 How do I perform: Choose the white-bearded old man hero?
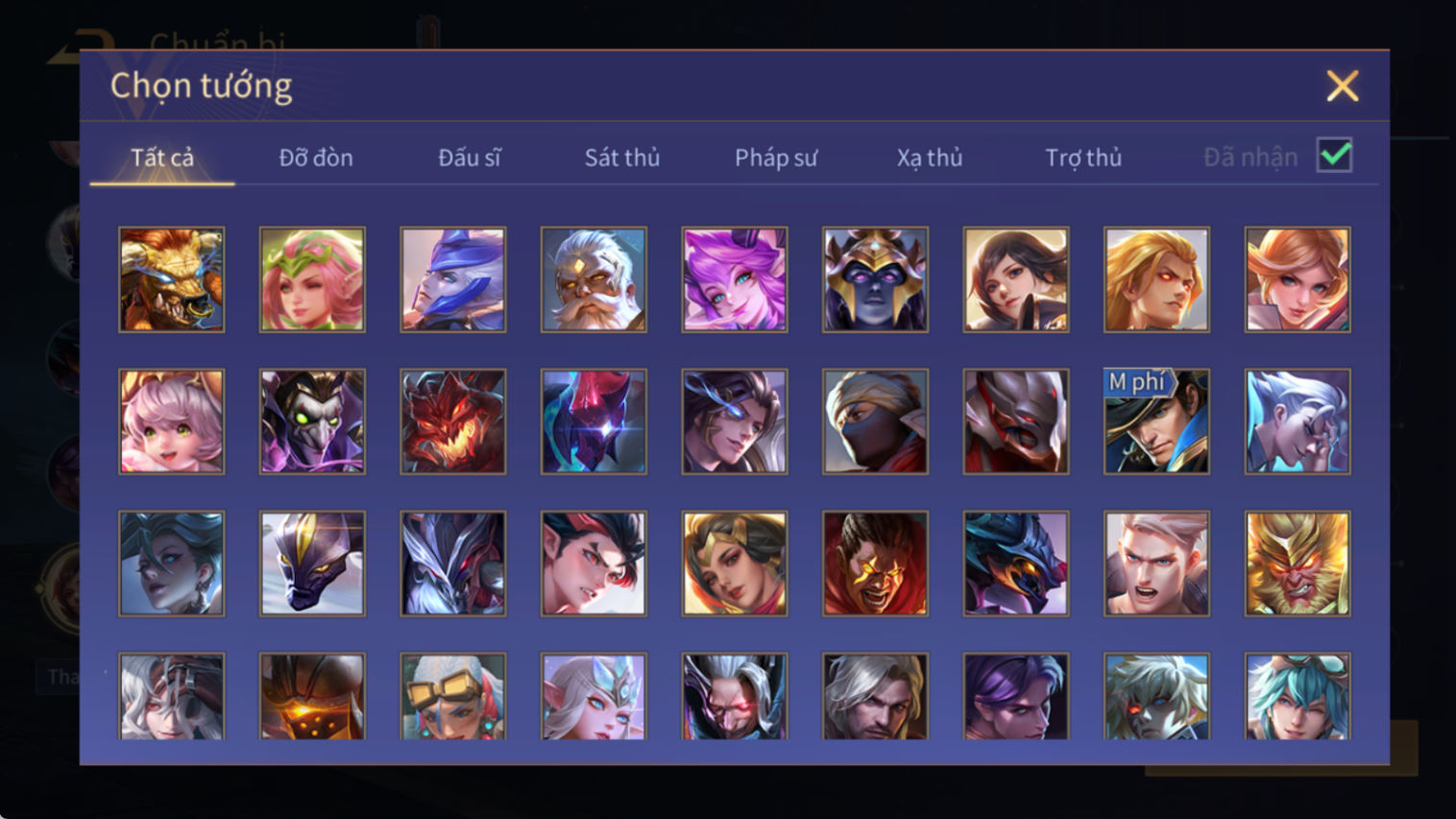[x=594, y=279]
